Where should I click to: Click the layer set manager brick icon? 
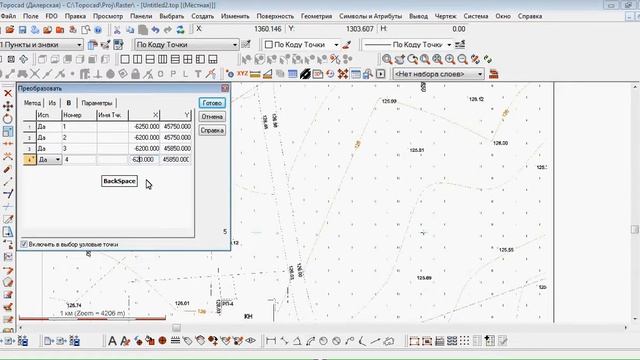pos(494,74)
